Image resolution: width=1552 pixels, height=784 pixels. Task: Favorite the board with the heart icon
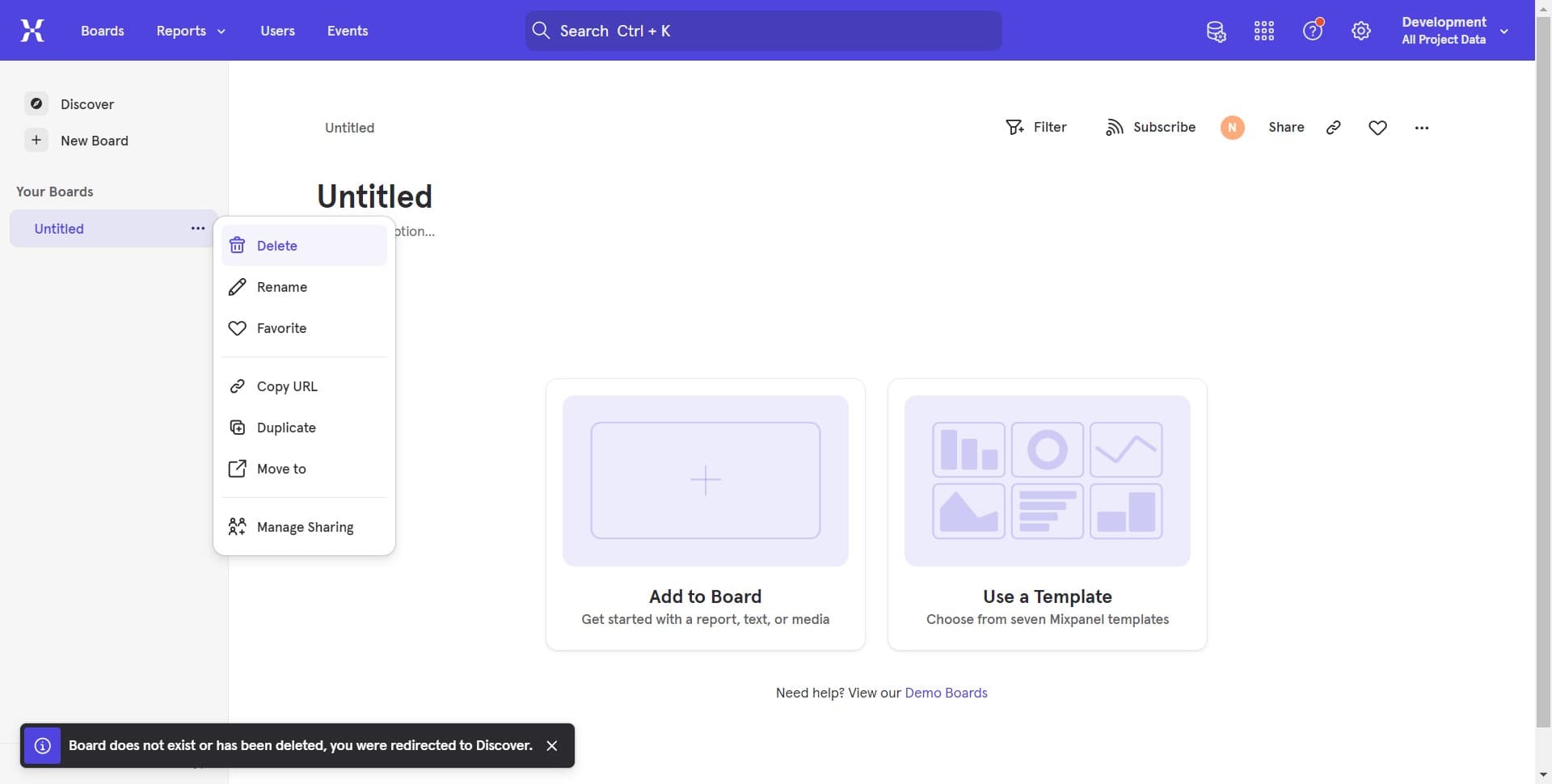point(1377,127)
